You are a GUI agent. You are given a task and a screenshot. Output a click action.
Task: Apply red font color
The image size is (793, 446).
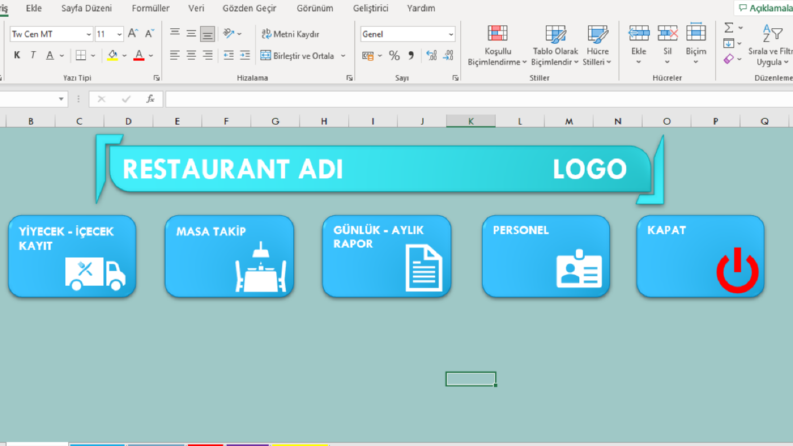click(139, 55)
